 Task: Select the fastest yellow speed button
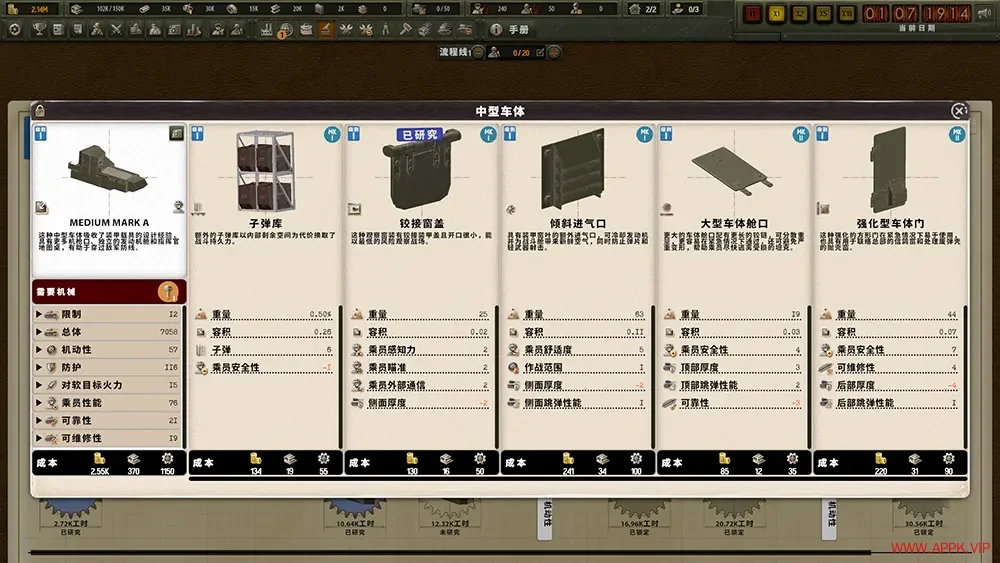tap(845, 14)
